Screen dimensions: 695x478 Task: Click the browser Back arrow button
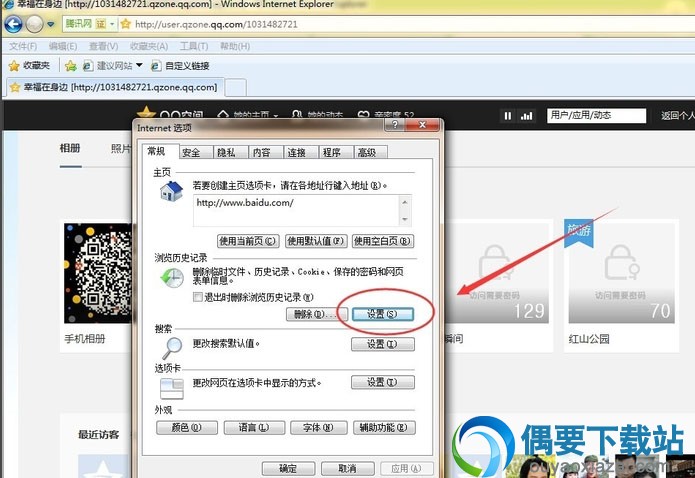click(13, 24)
